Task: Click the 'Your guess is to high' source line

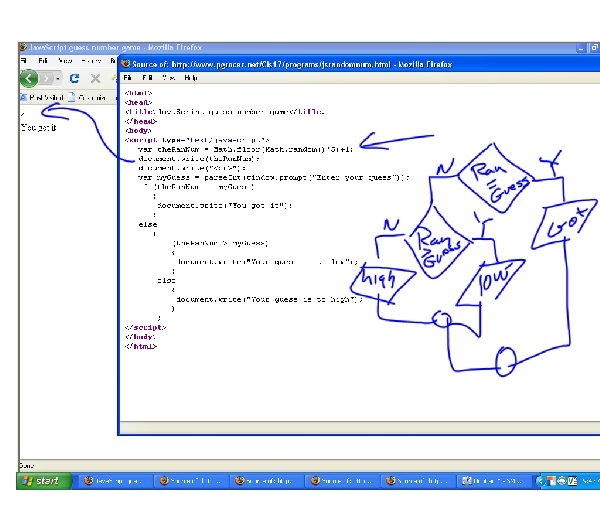Action: pyautogui.click(x=269, y=299)
